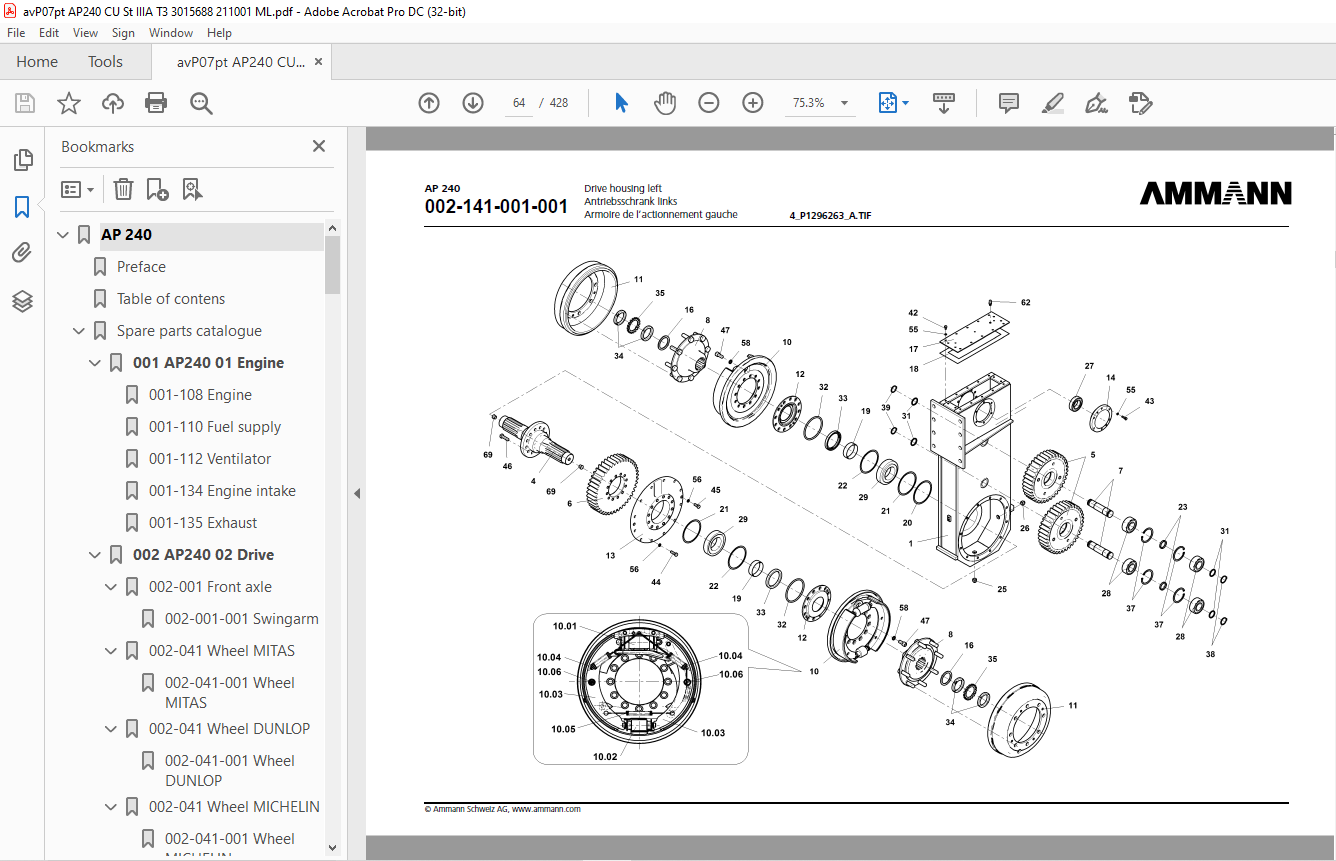
Task: Close the Bookmarks panel
Action: 319,146
